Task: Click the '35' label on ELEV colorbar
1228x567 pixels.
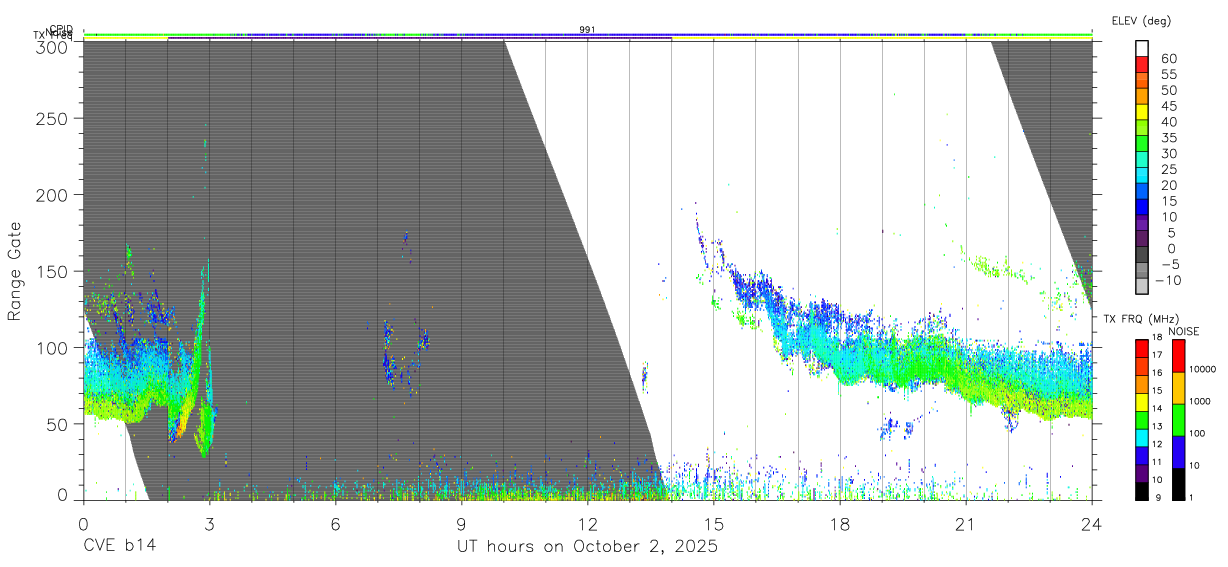Action: 1168,138
